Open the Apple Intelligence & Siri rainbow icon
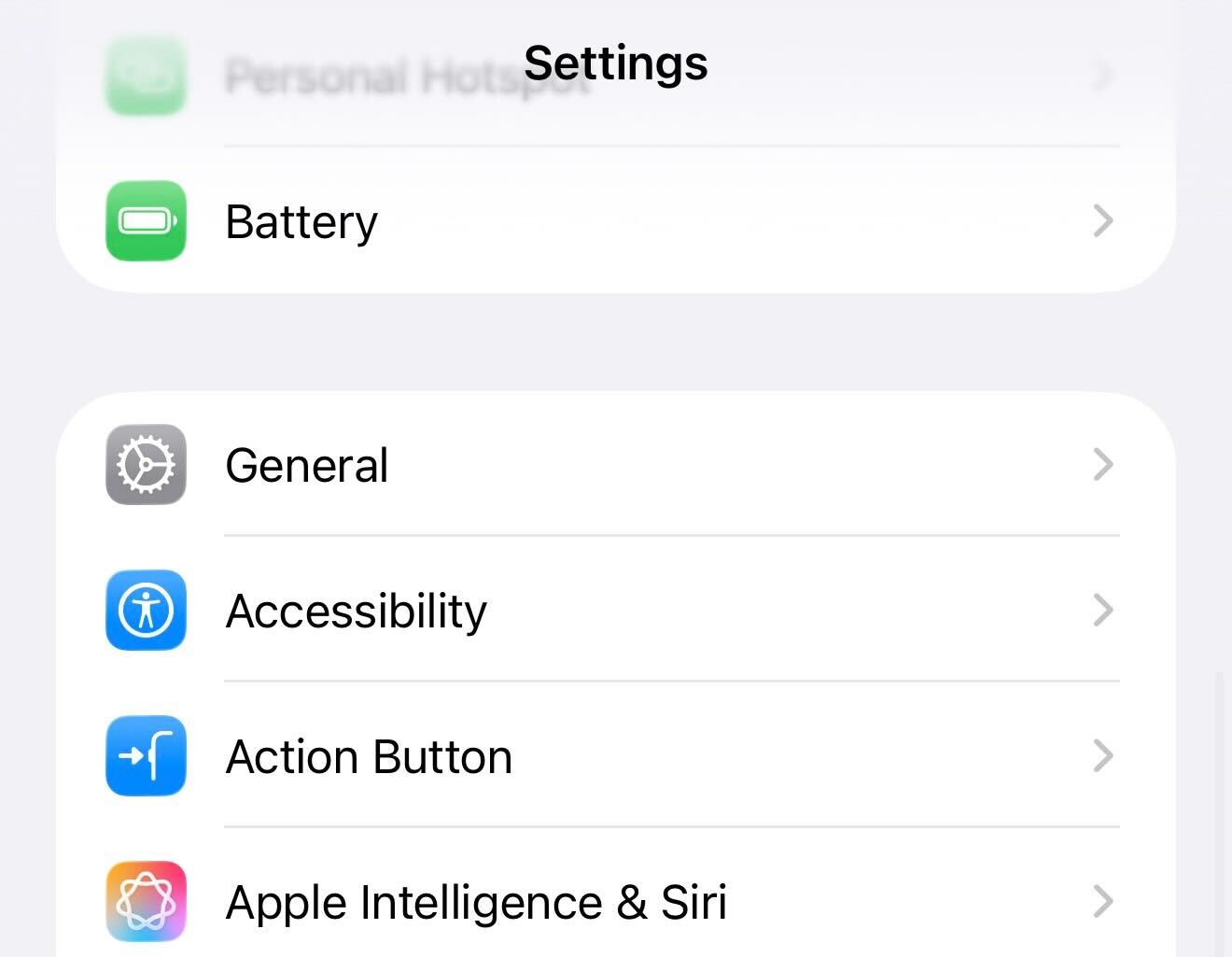The width and height of the screenshot is (1232, 957). (x=146, y=902)
